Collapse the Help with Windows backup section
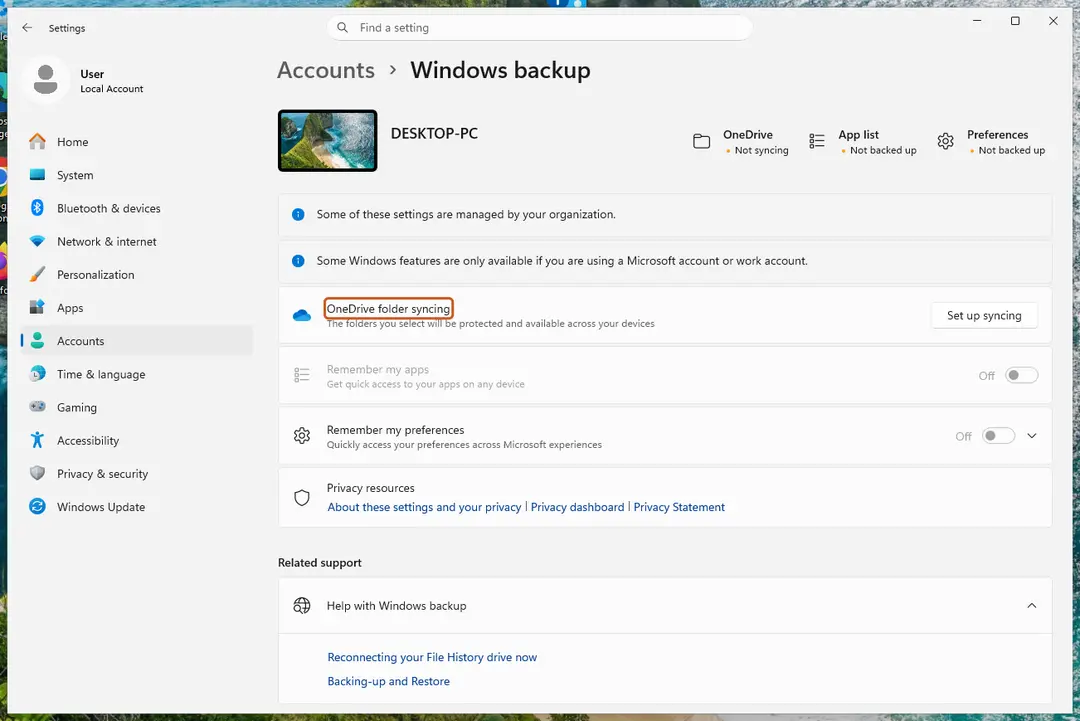 (x=1032, y=605)
